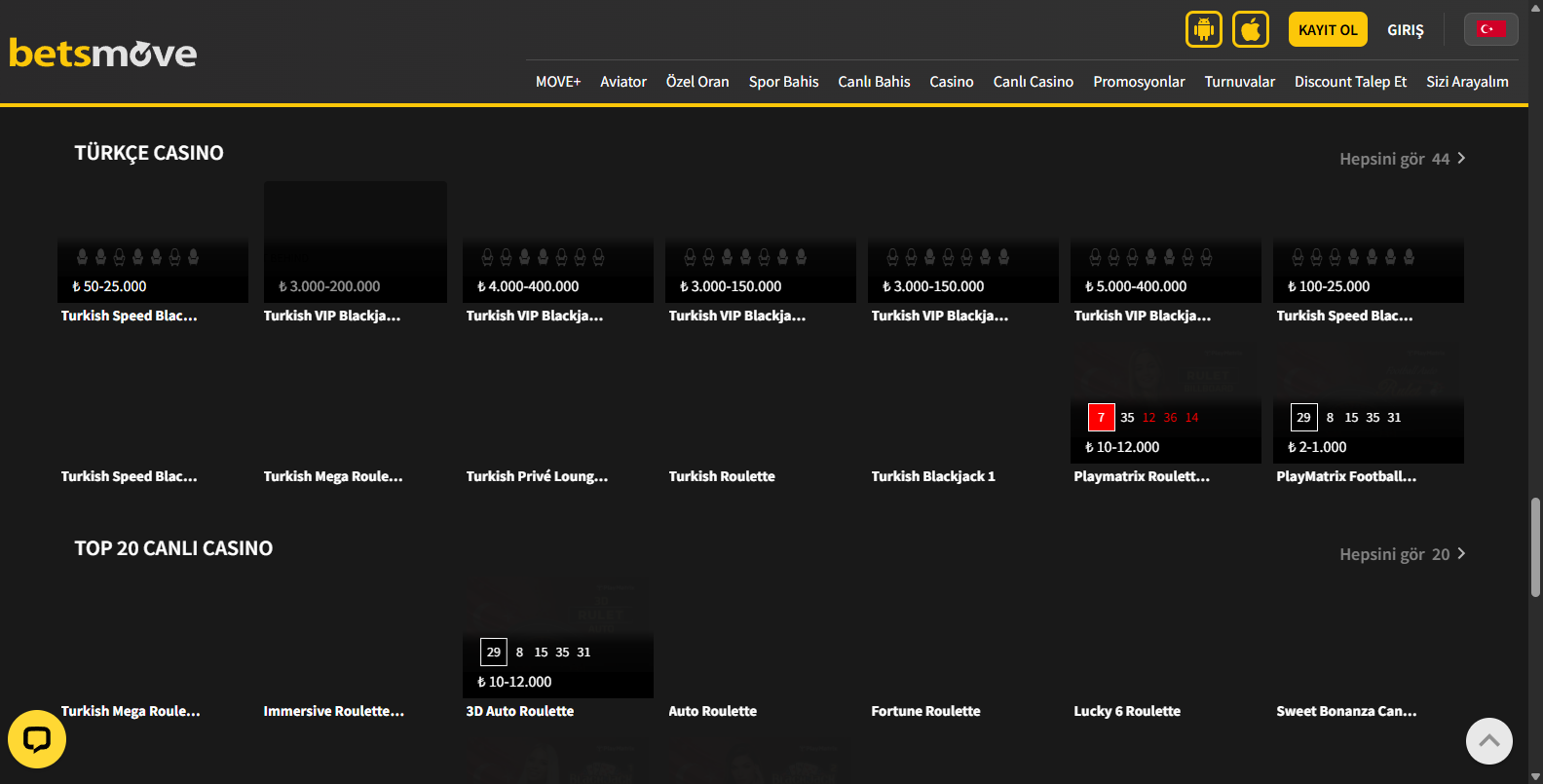
Task: Open the MOVE+ menu item
Action: [x=558, y=82]
